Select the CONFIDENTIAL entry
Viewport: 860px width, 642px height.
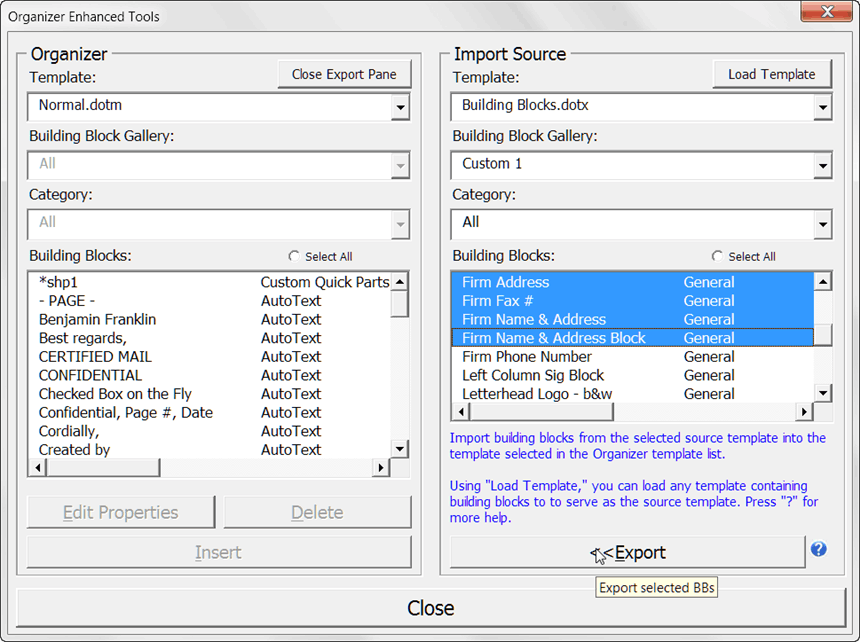tap(210, 375)
